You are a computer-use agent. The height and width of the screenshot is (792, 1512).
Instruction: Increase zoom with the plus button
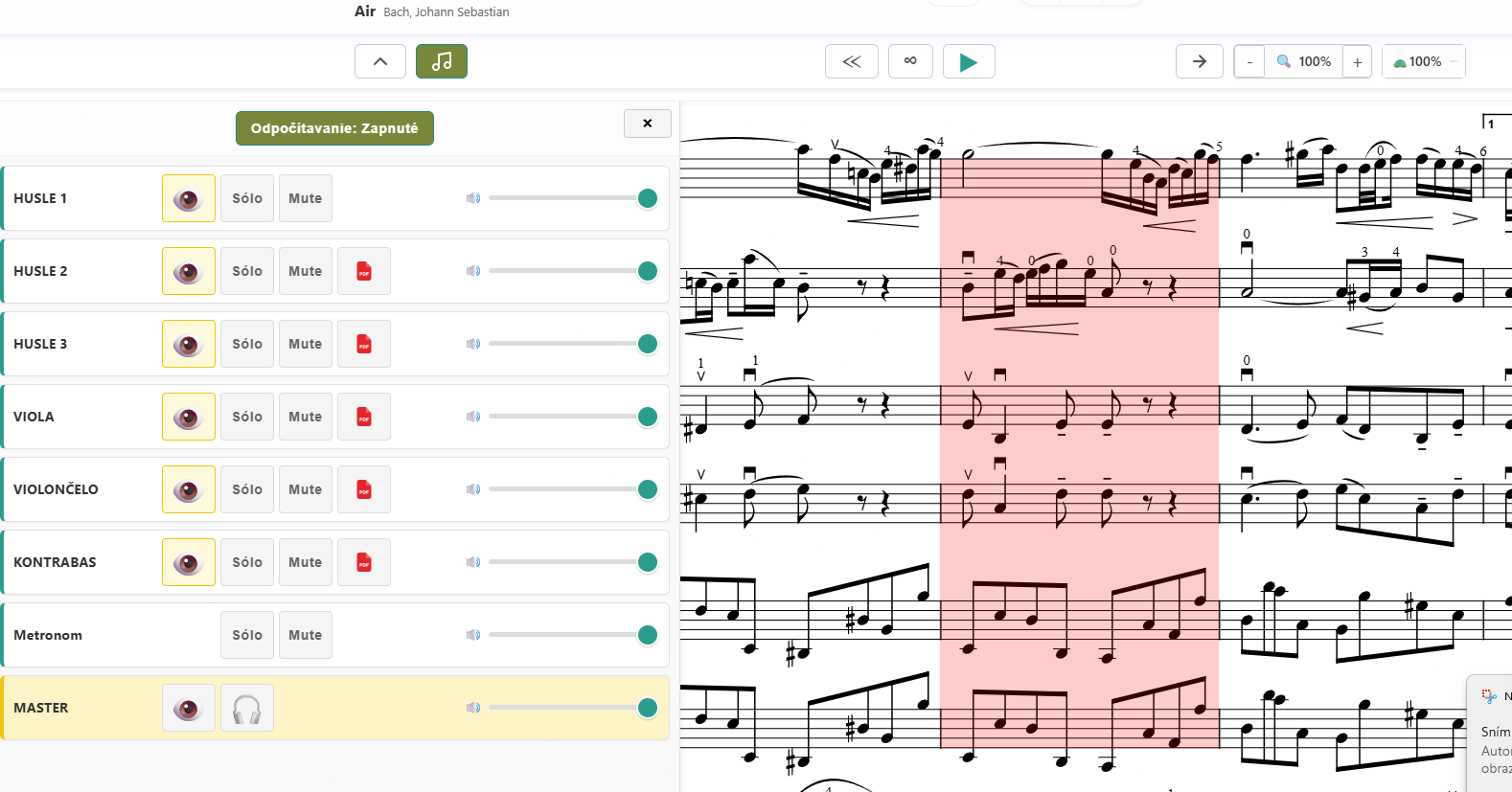tap(1357, 61)
